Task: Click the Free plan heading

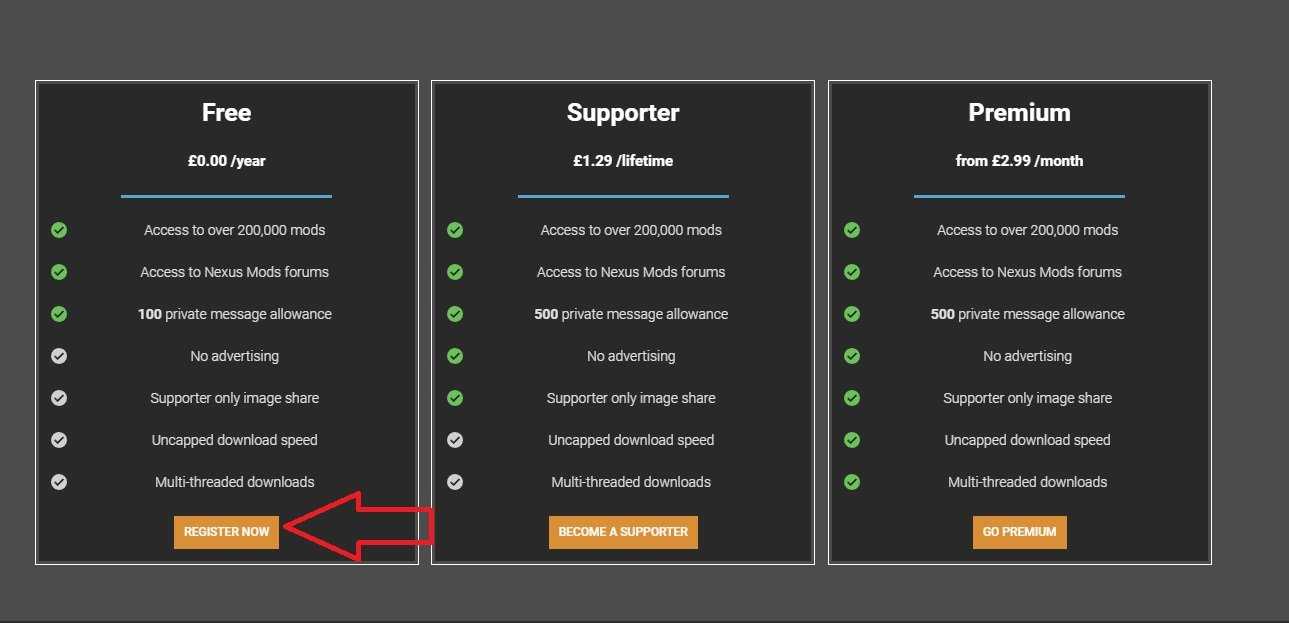Action: click(x=226, y=113)
